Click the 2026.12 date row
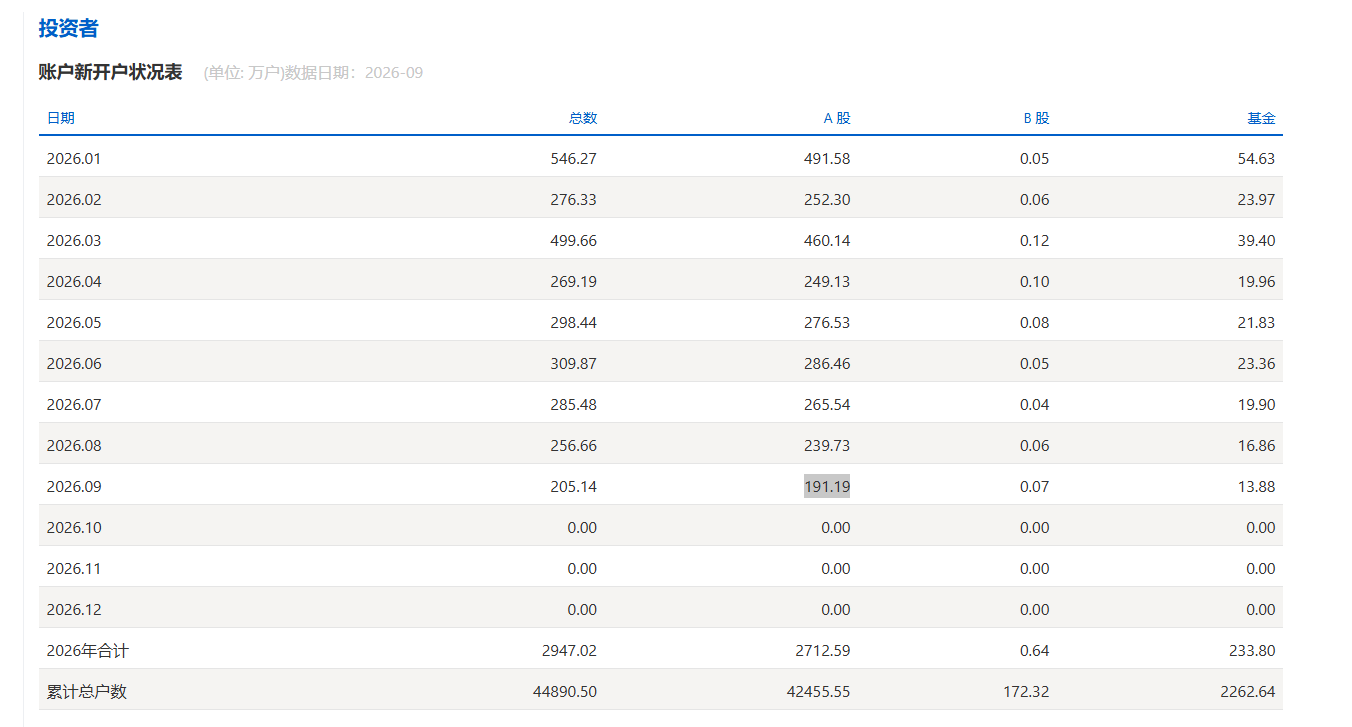Screen dimensions: 1352x727 coord(660,609)
